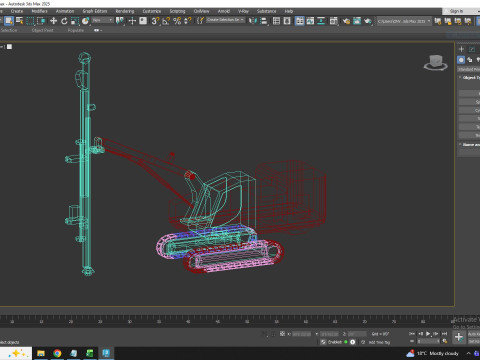Viewport: 480px width, 360px height.
Task: Open Arnold menu
Action: click(x=224, y=11)
